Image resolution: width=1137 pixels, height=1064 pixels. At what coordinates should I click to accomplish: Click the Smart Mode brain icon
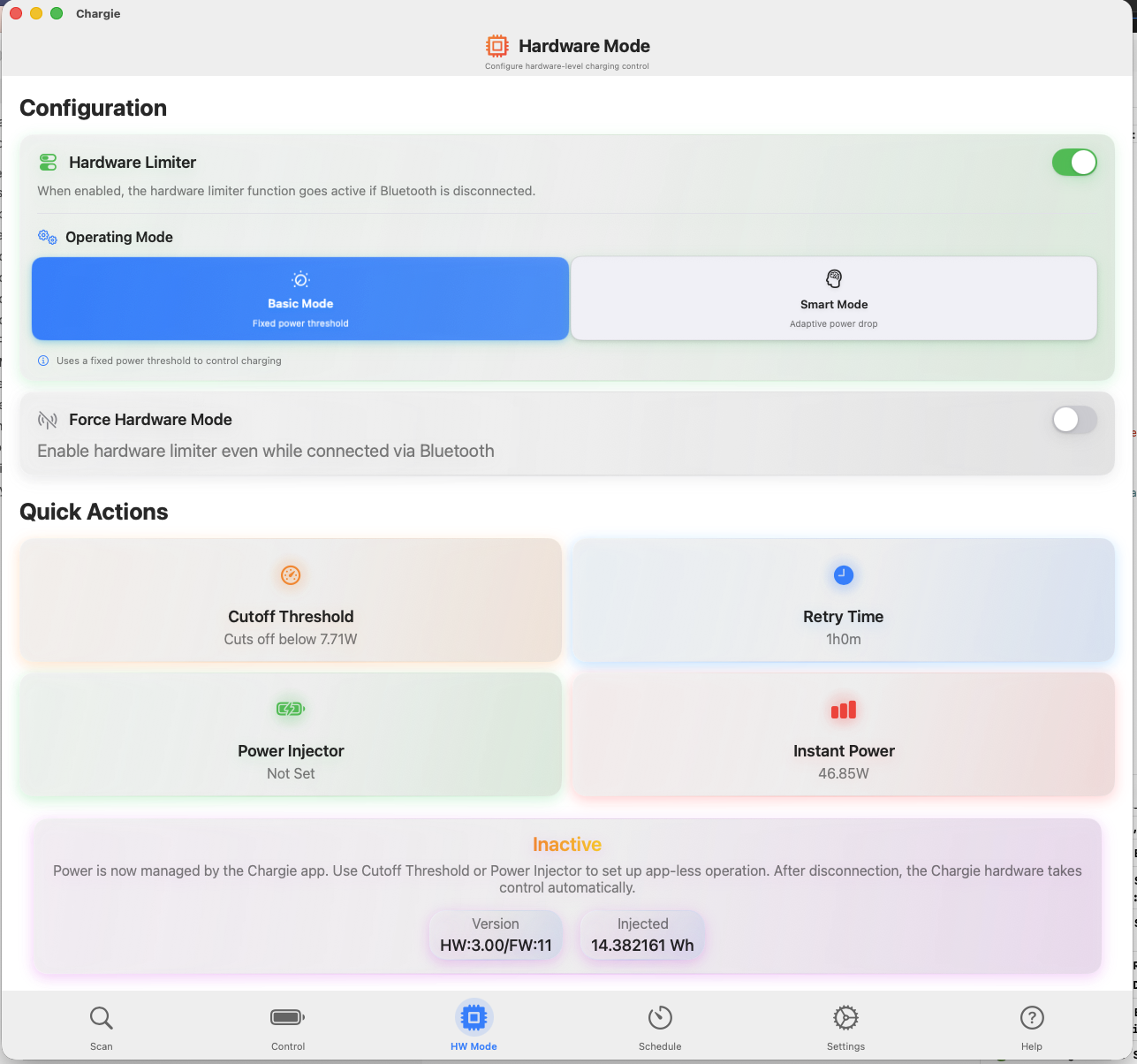pyautogui.click(x=834, y=279)
